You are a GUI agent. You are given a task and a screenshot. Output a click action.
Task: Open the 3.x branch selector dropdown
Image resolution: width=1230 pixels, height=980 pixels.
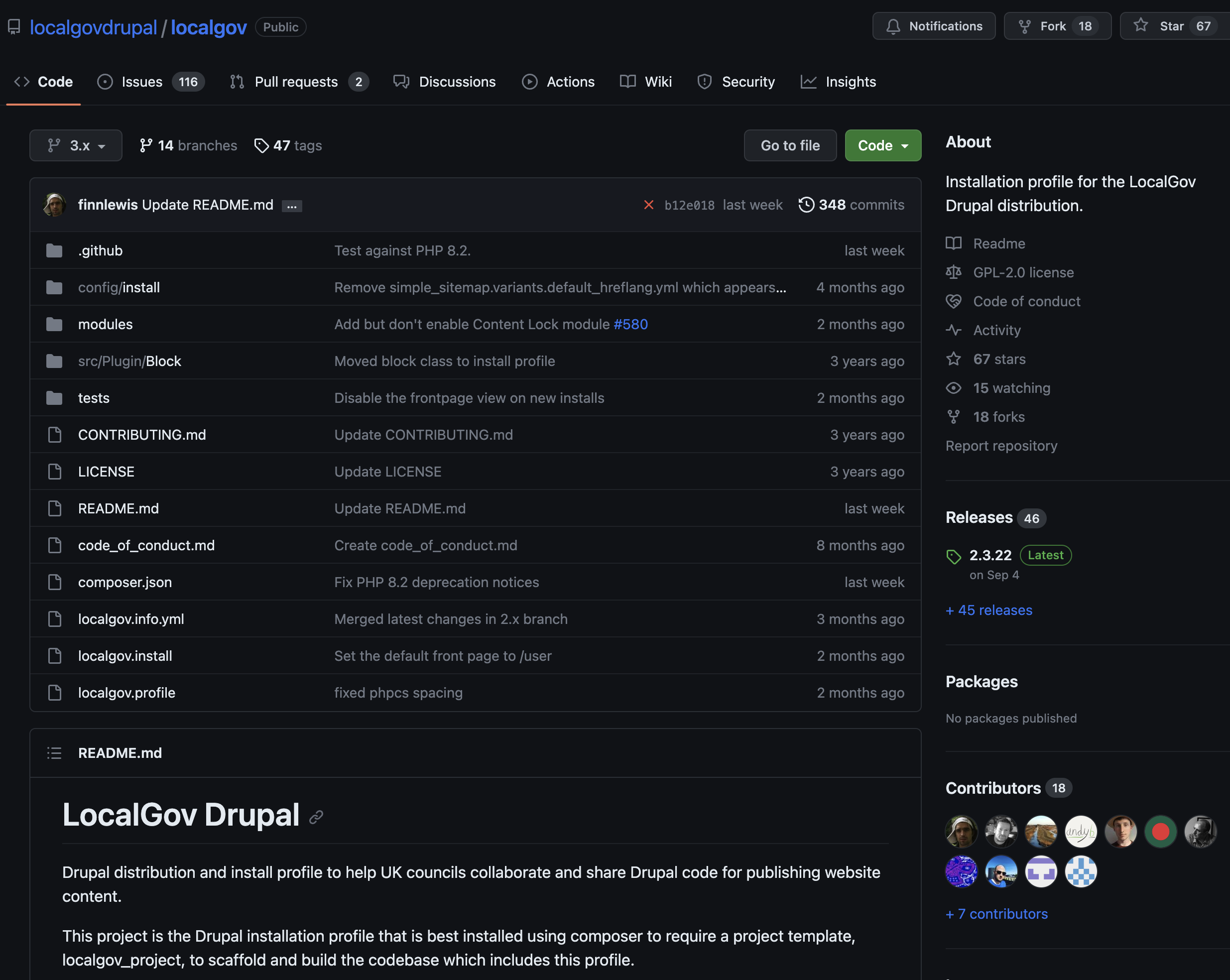point(75,145)
